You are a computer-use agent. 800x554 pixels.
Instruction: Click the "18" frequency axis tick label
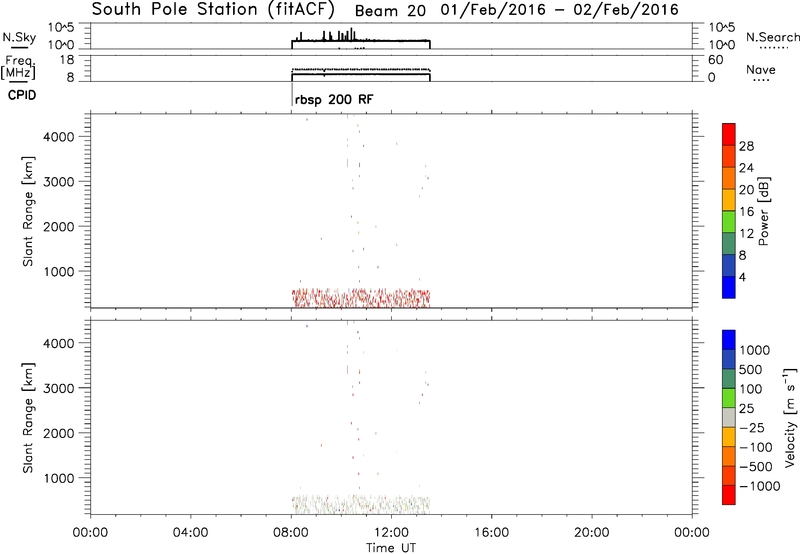click(x=68, y=60)
